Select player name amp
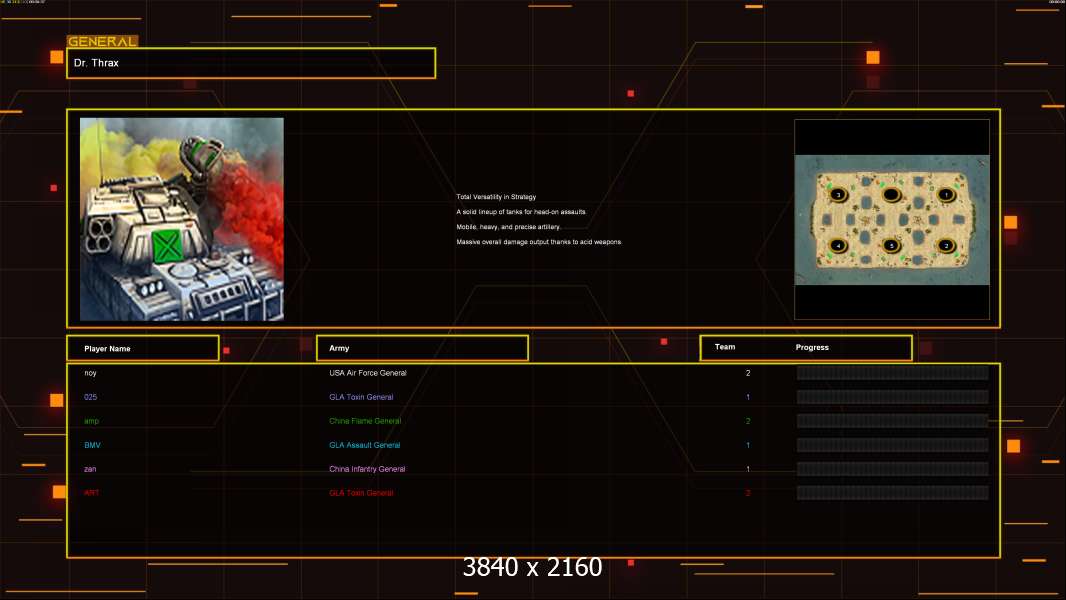The width and height of the screenshot is (1066, 600). pos(92,421)
